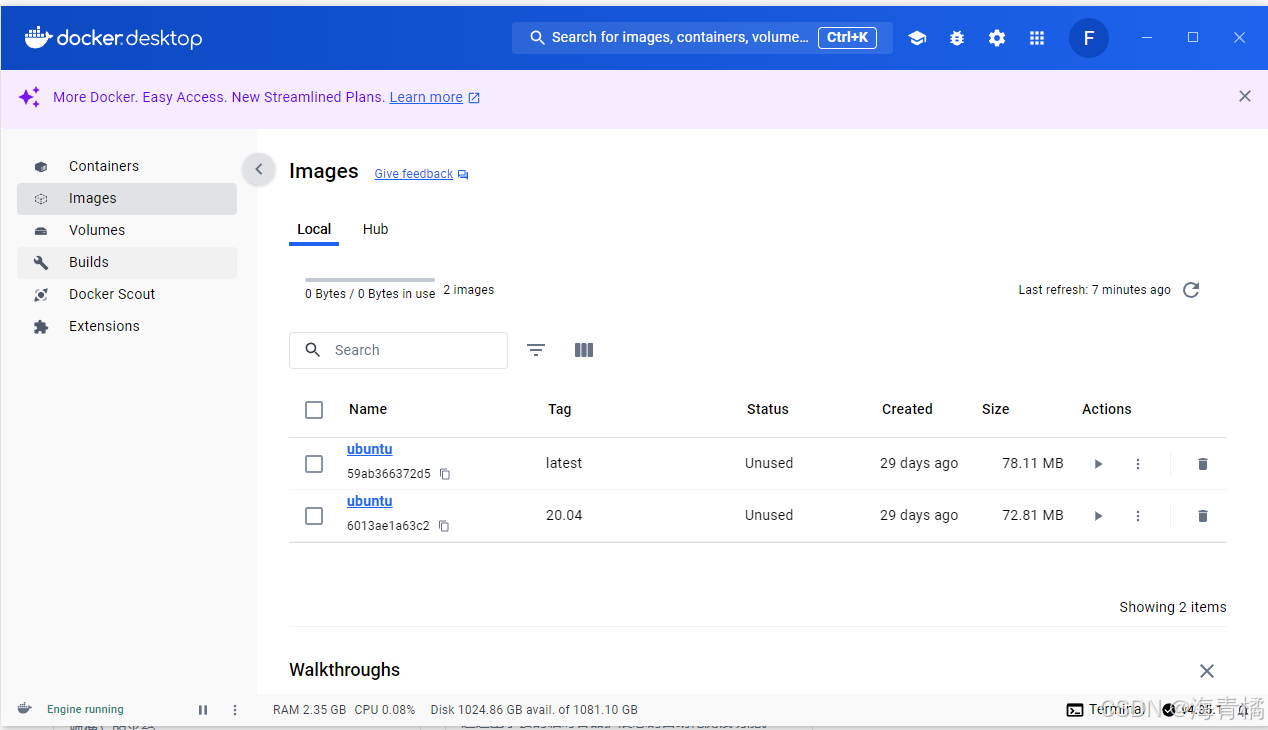This screenshot has width=1268, height=730.
Task: Open the Terminal from status bar
Action: point(1105,710)
